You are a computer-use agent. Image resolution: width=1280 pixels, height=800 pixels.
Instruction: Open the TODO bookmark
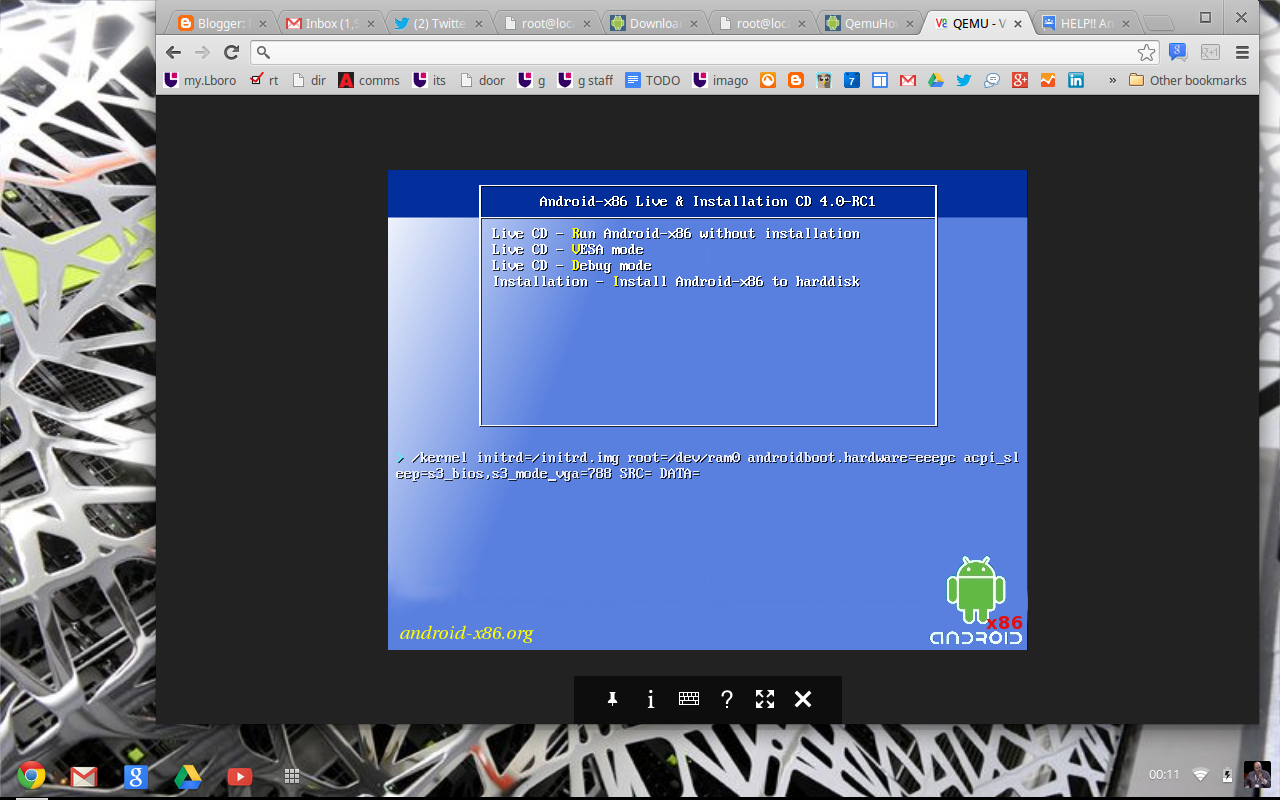[653, 80]
